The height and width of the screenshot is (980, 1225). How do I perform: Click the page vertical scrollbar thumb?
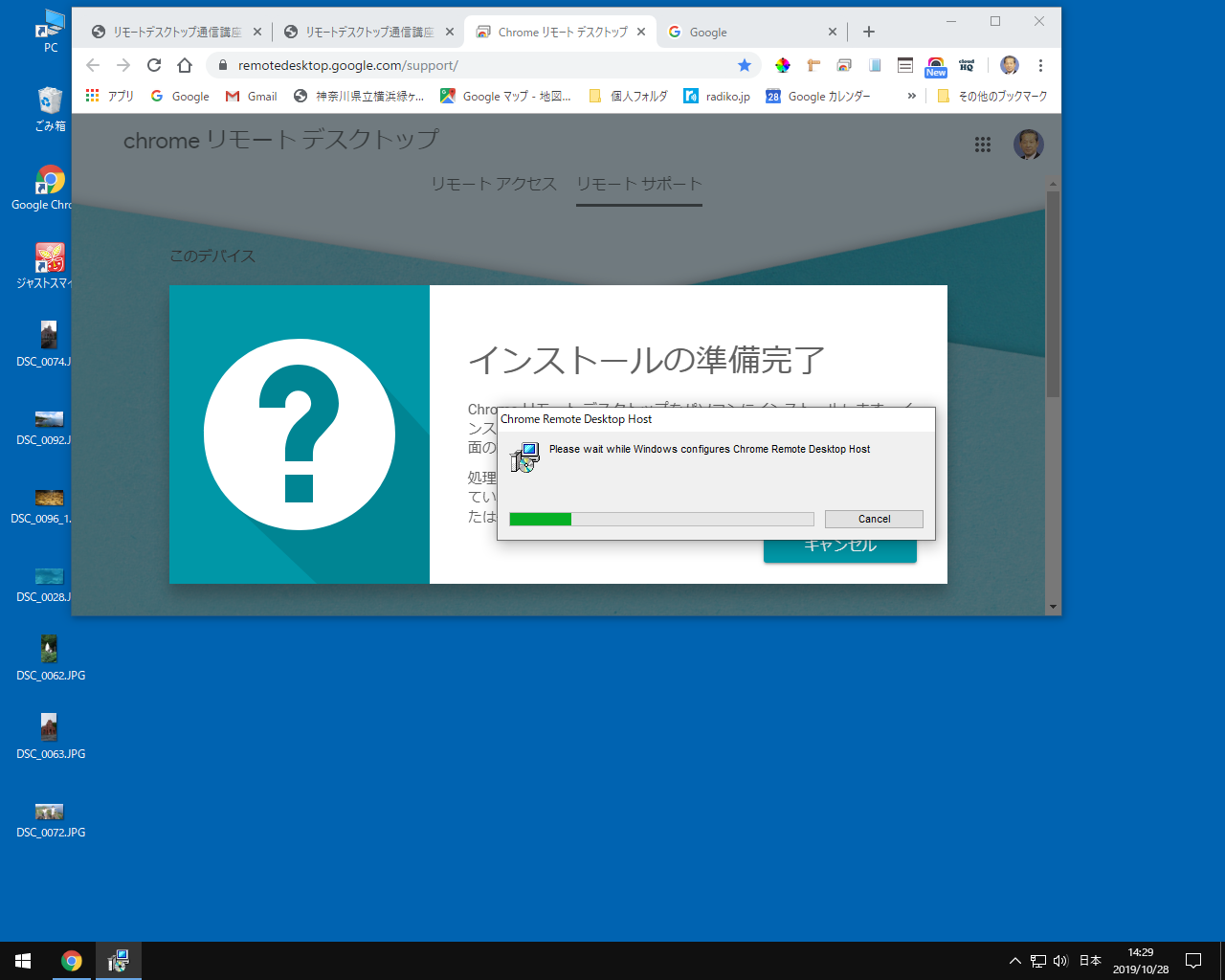[1053, 294]
